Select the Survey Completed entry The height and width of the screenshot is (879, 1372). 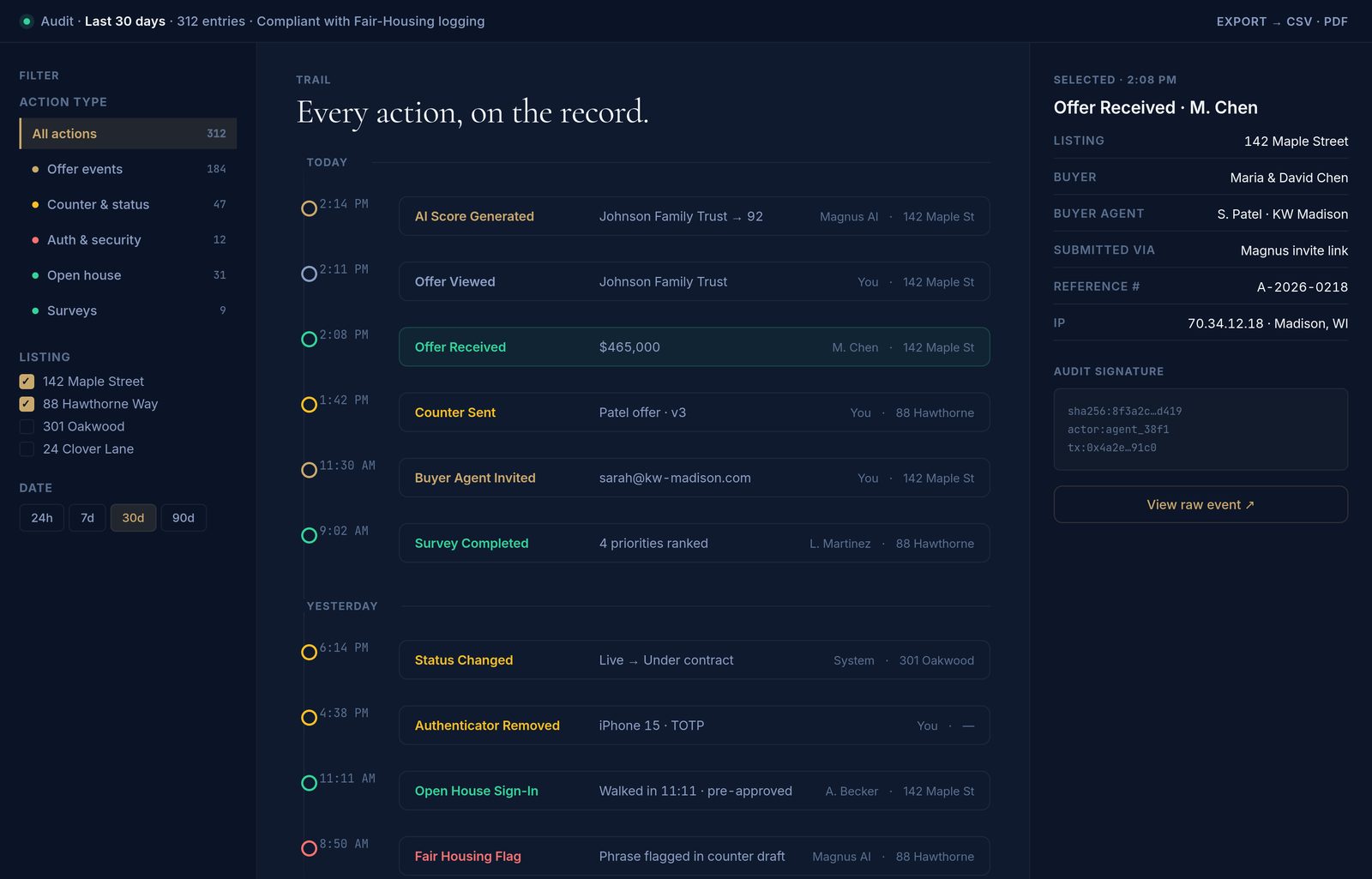coord(695,543)
